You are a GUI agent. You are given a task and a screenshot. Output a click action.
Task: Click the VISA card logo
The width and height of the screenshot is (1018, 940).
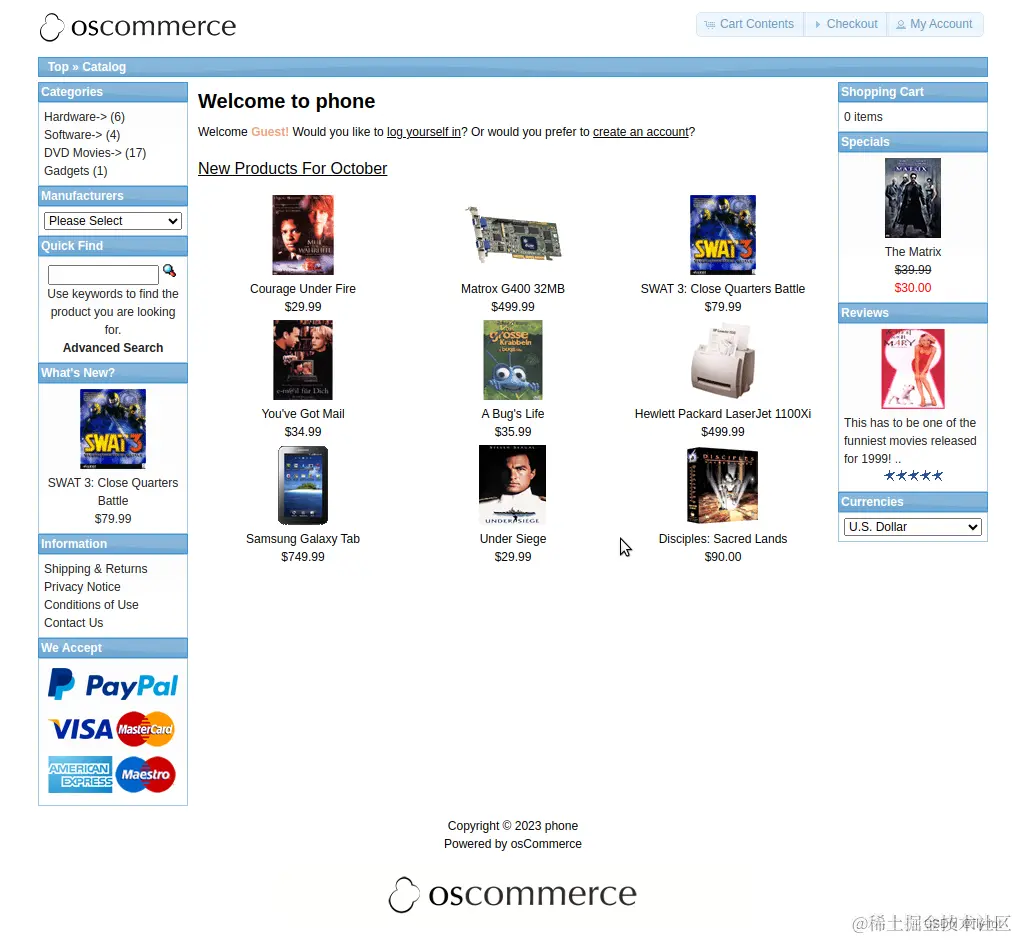tap(81, 729)
